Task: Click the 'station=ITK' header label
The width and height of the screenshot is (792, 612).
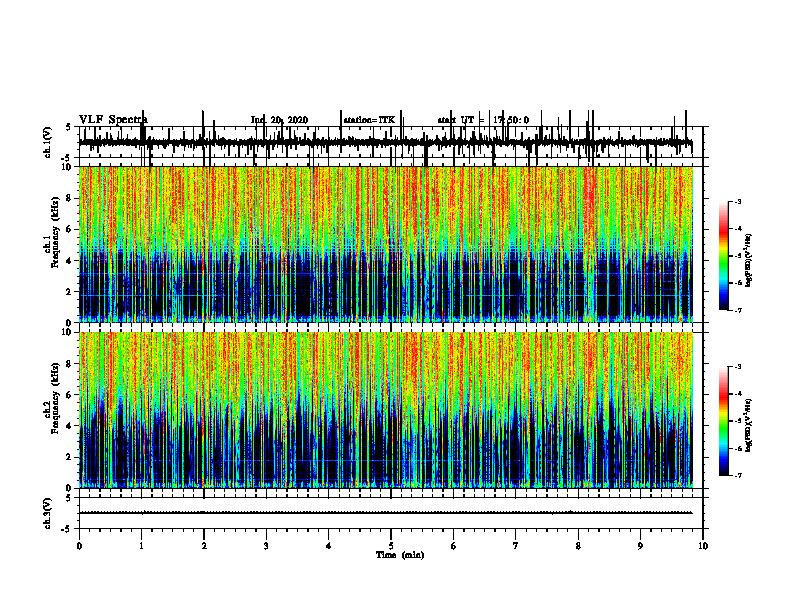Action: pyautogui.click(x=369, y=120)
